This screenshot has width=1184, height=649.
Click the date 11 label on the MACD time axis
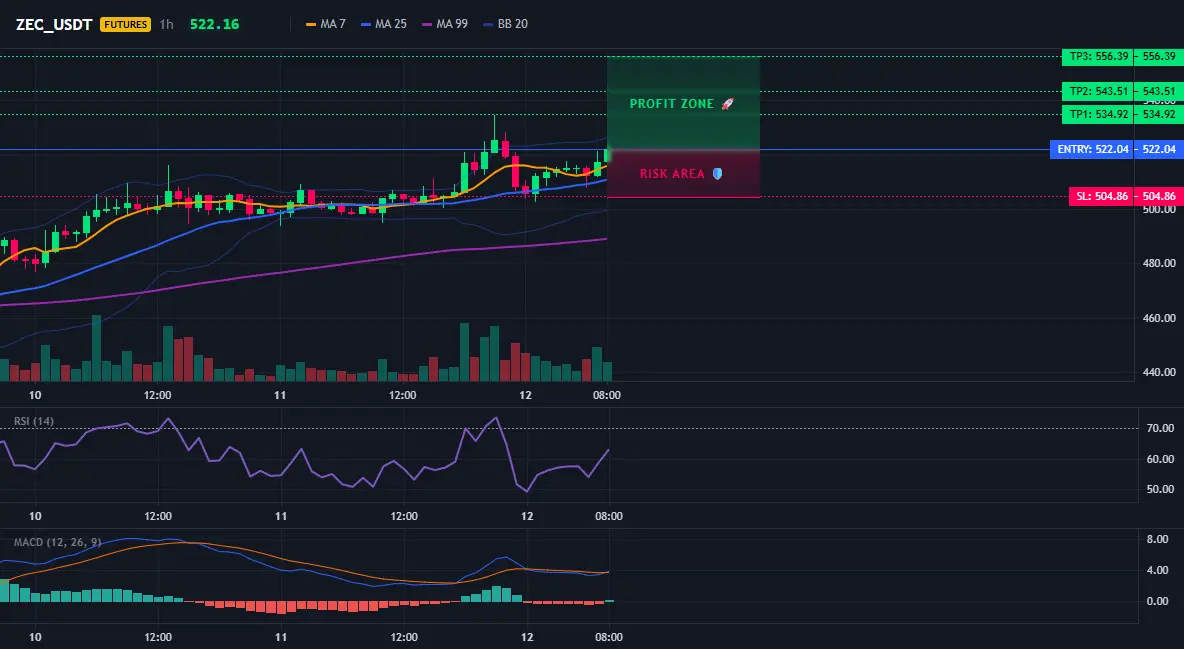pos(281,637)
